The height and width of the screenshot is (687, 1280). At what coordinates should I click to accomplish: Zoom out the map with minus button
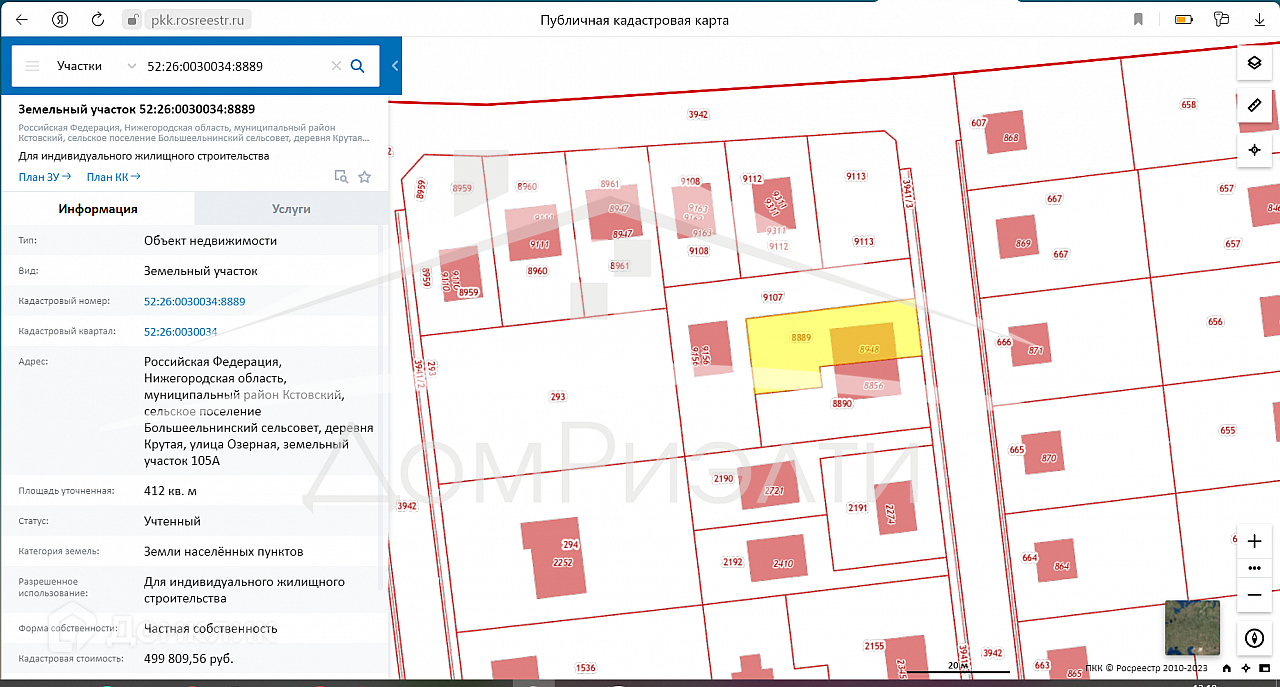click(x=1254, y=595)
